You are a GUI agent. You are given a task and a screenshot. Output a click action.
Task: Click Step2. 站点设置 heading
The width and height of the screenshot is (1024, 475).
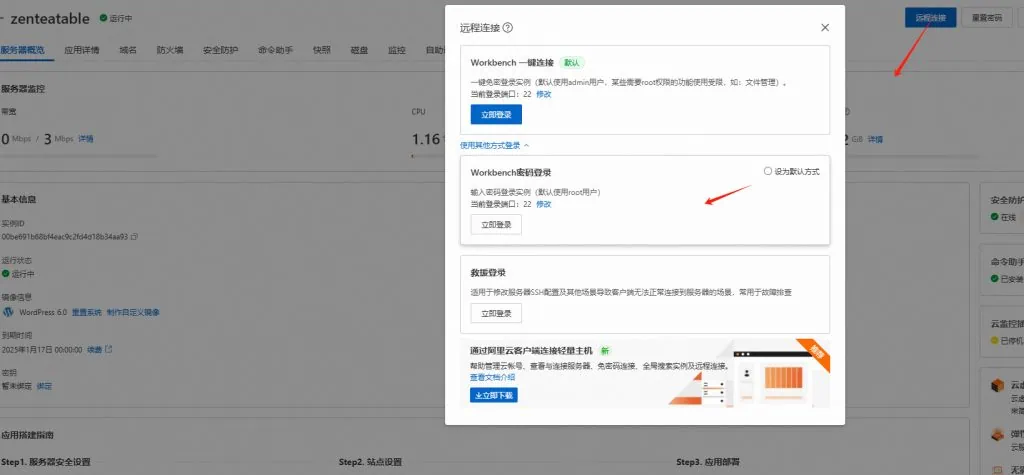click(x=370, y=462)
